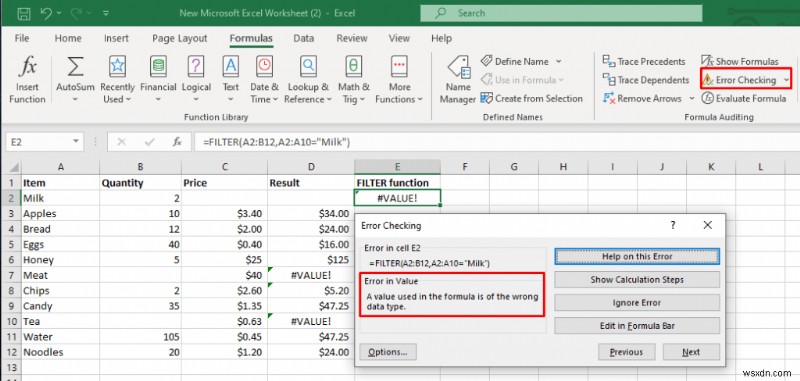This screenshot has height=381, width=800.
Task: Expand the Define Name dropdown arrow
Action: pos(558,61)
